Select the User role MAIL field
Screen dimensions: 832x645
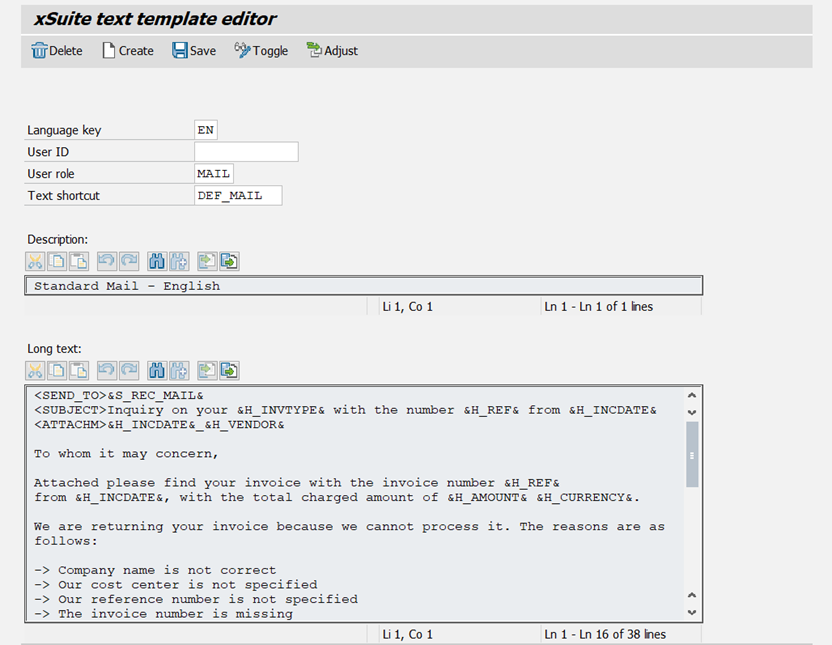pyautogui.click(x=212, y=173)
